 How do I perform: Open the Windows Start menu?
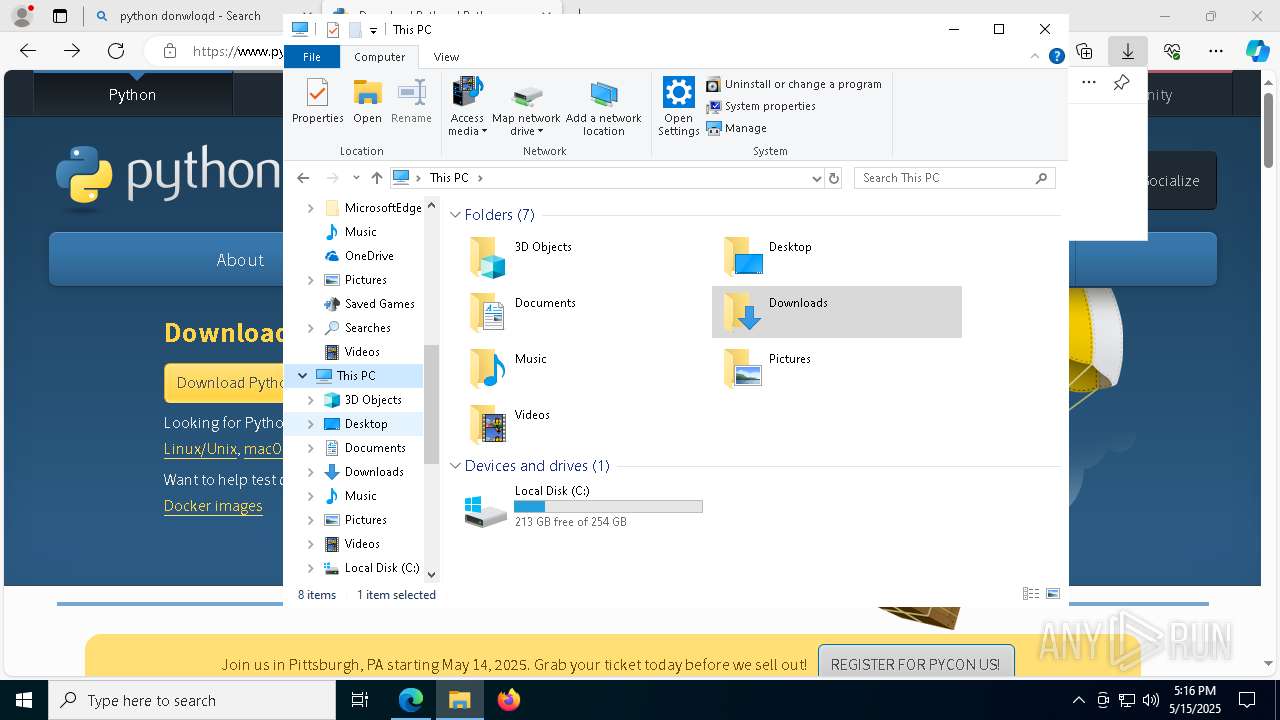24,700
